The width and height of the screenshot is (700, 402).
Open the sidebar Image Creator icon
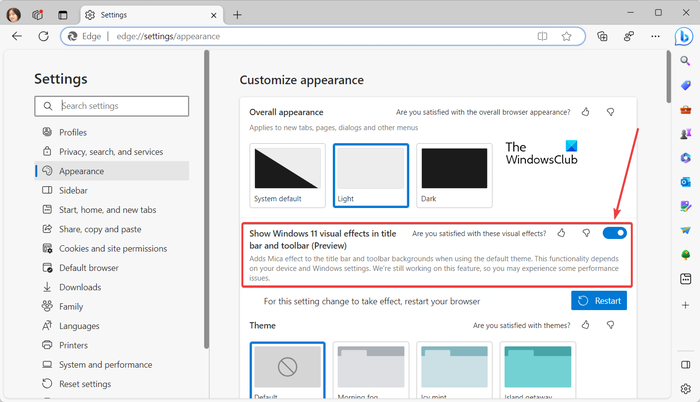pyautogui.click(x=686, y=206)
